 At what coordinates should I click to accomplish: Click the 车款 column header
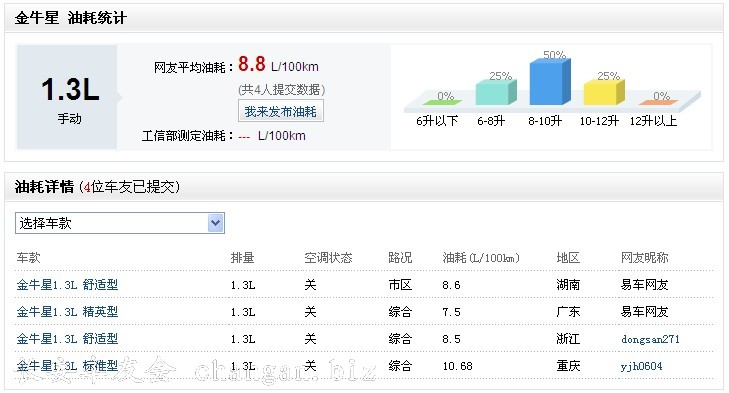pyautogui.click(x=28, y=258)
